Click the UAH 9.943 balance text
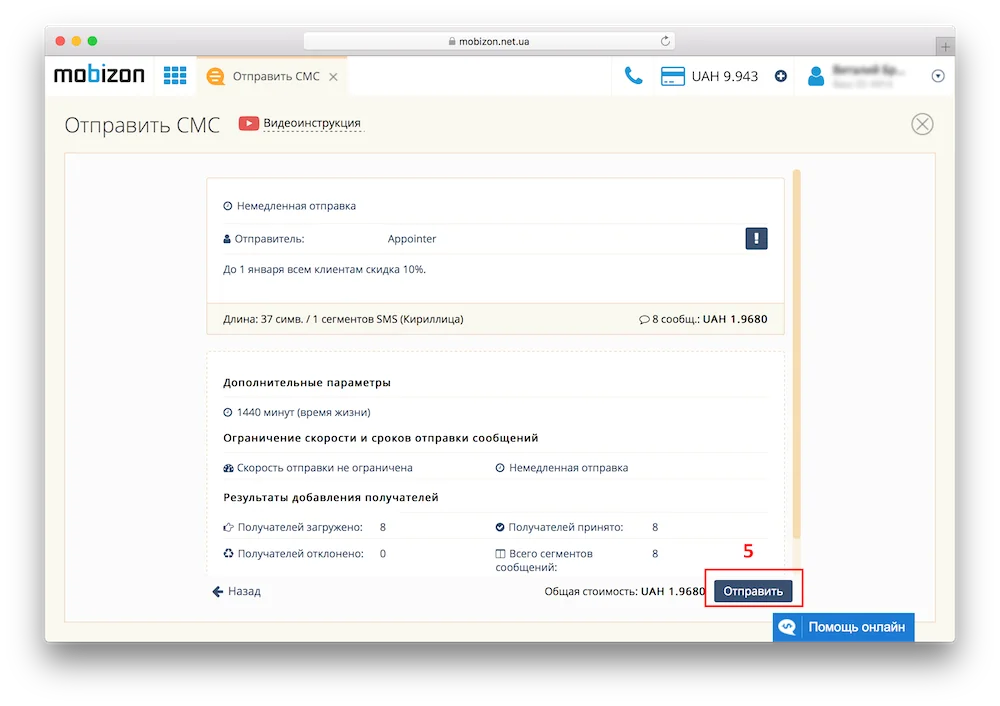 [724, 77]
